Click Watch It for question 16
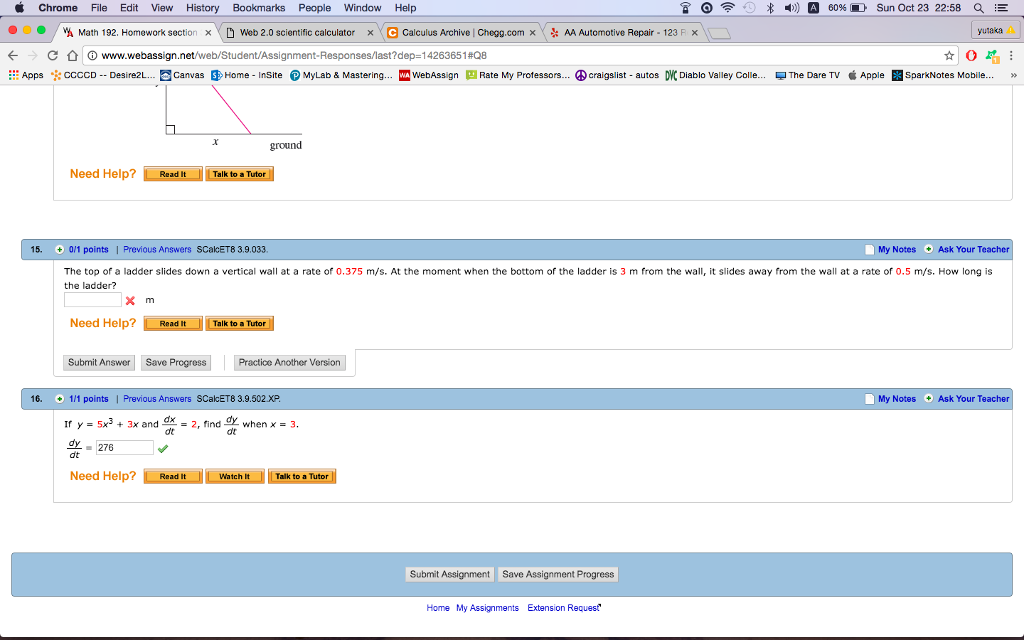 tap(234, 477)
